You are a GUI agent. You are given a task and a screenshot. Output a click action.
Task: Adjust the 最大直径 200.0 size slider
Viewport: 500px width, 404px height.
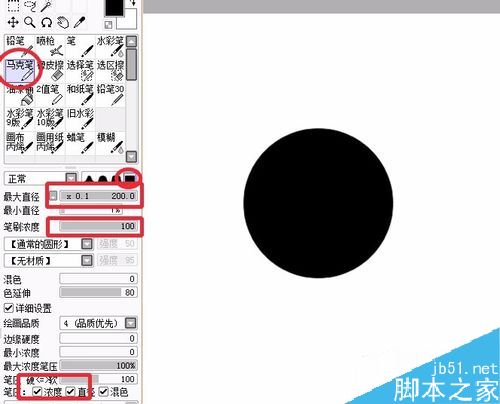coord(98,196)
